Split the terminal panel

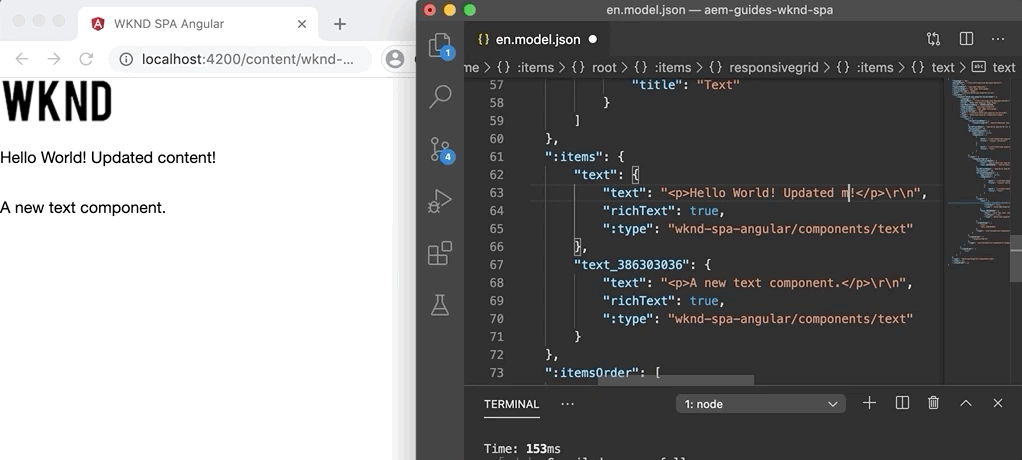click(x=902, y=403)
